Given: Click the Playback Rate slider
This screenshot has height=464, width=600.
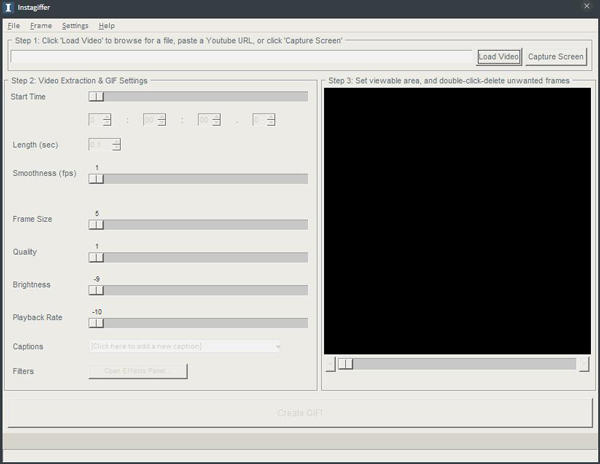Looking at the screenshot, I should (198, 323).
